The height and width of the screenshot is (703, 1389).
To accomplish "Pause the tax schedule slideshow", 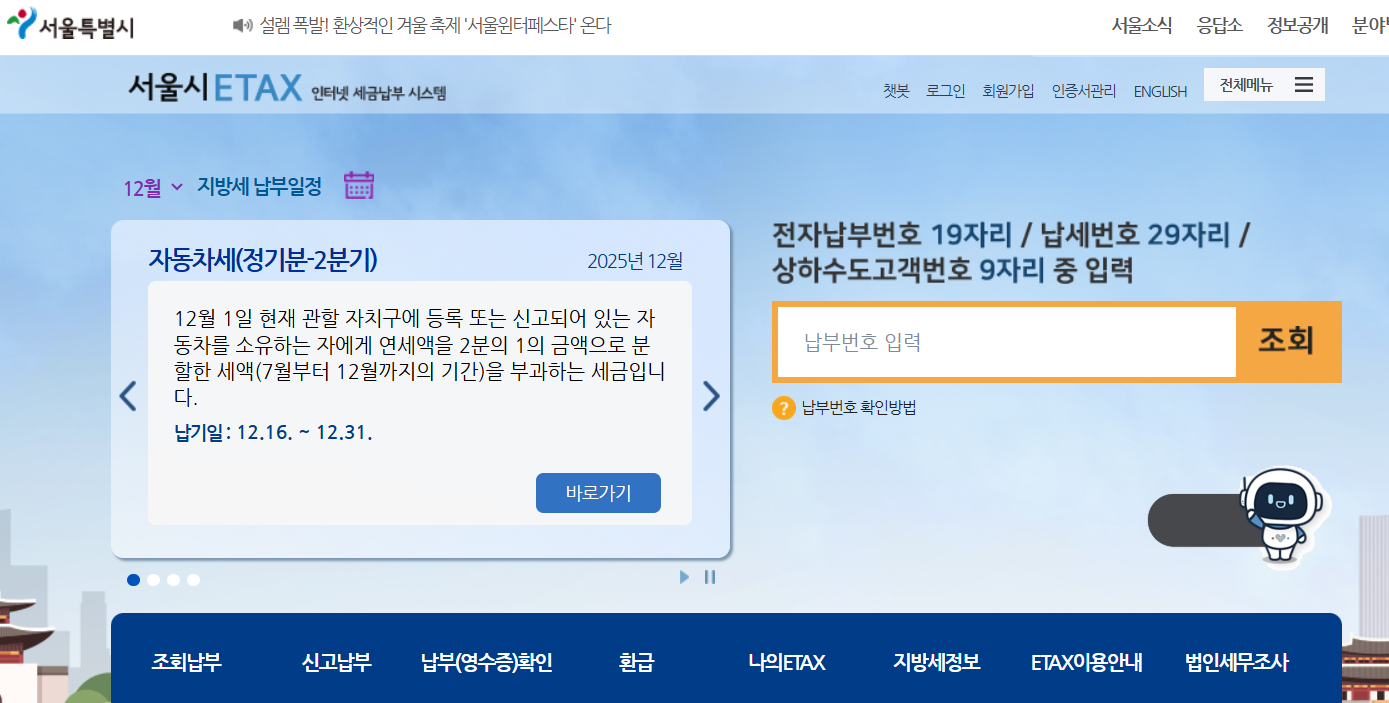I will 710,577.
